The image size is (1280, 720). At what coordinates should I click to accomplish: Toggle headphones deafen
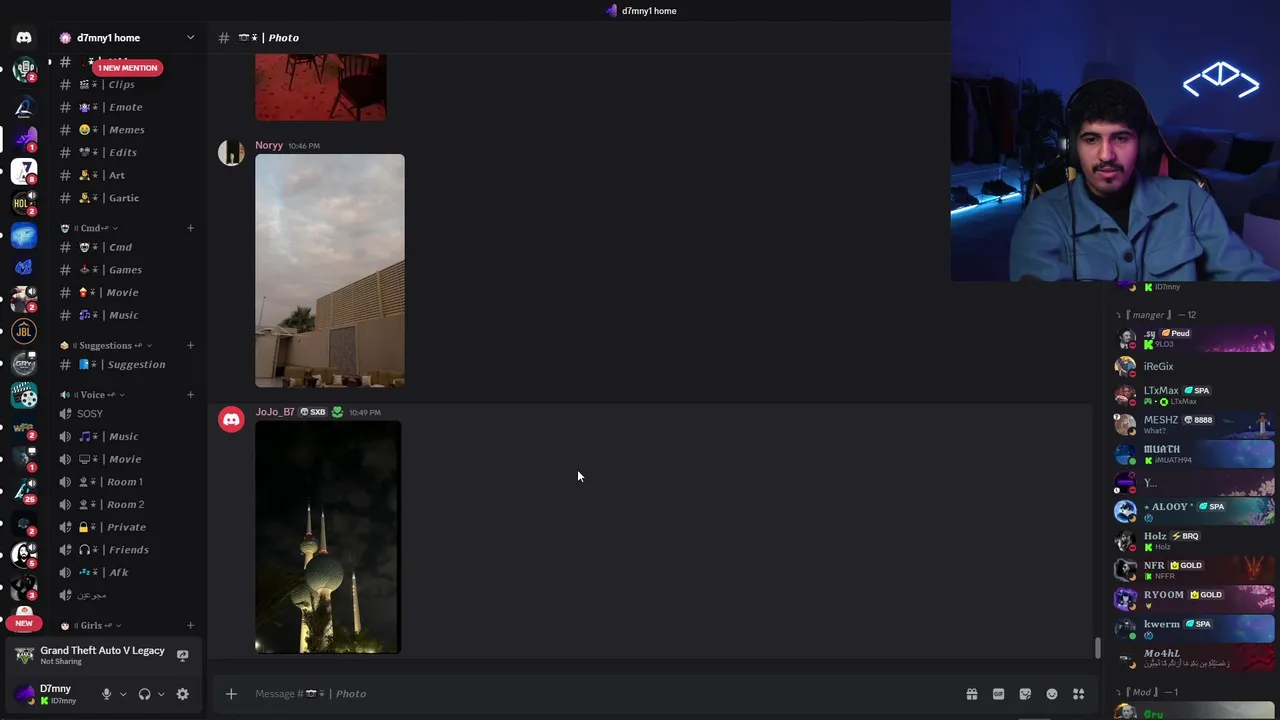pyautogui.click(x=144, y=694)
